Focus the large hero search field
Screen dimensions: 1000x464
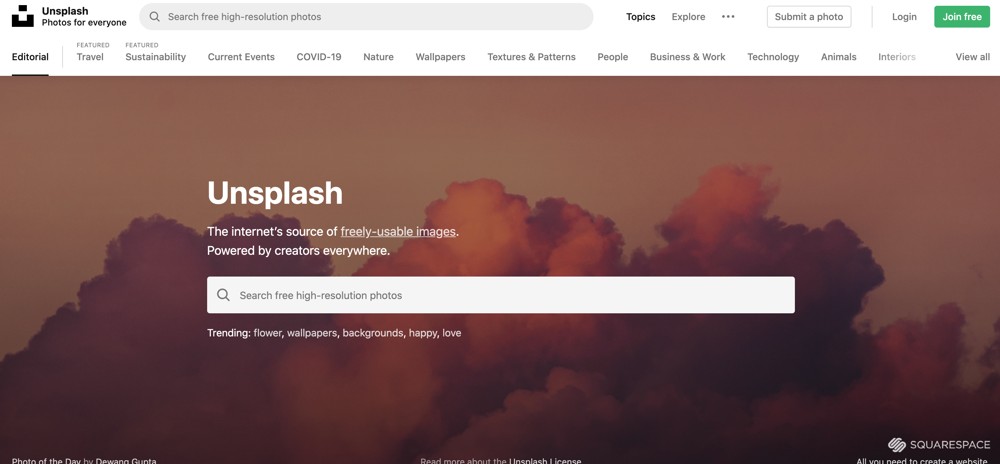pos(501,295)
